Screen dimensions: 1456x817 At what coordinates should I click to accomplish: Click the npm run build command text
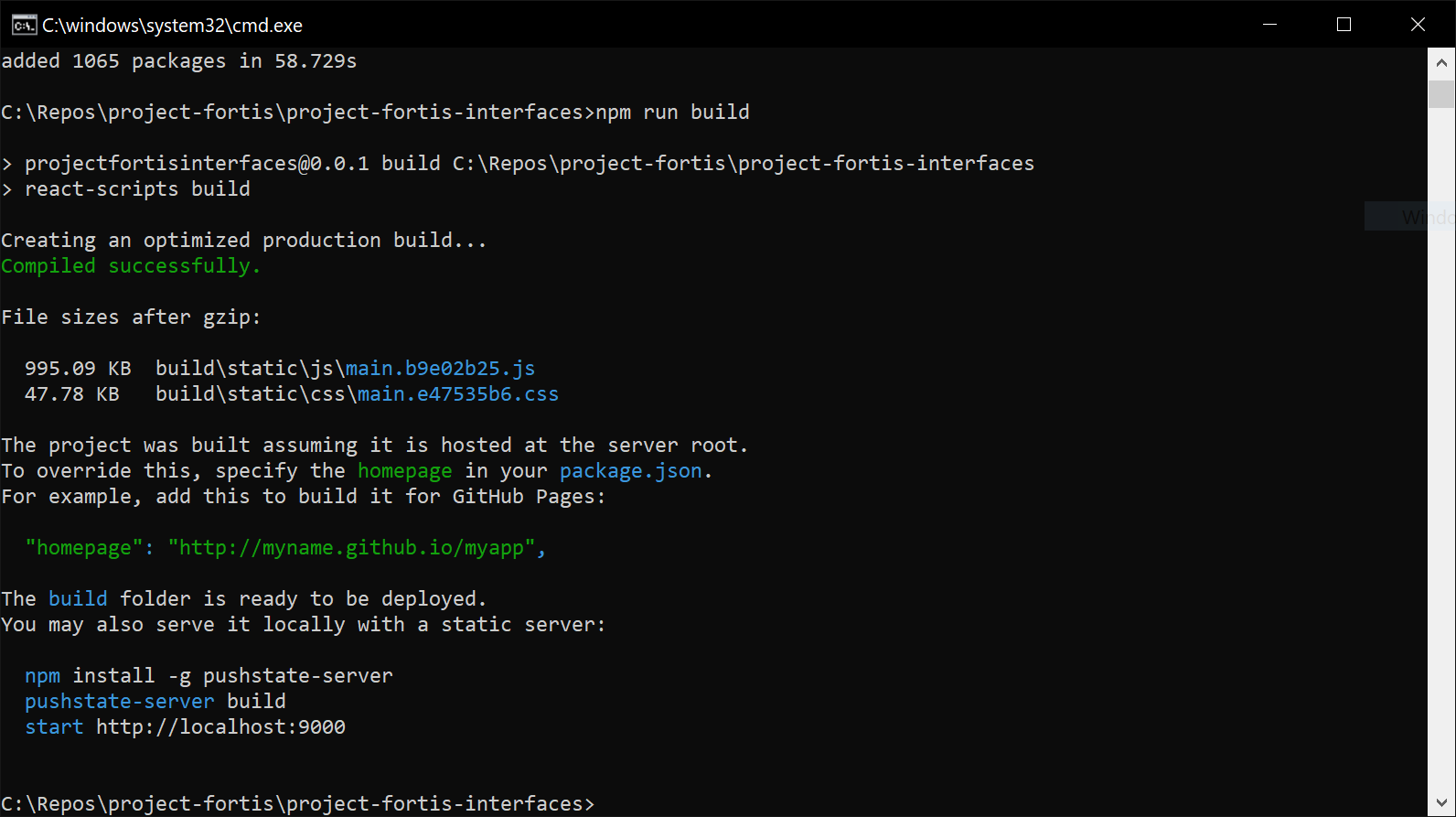673,112
